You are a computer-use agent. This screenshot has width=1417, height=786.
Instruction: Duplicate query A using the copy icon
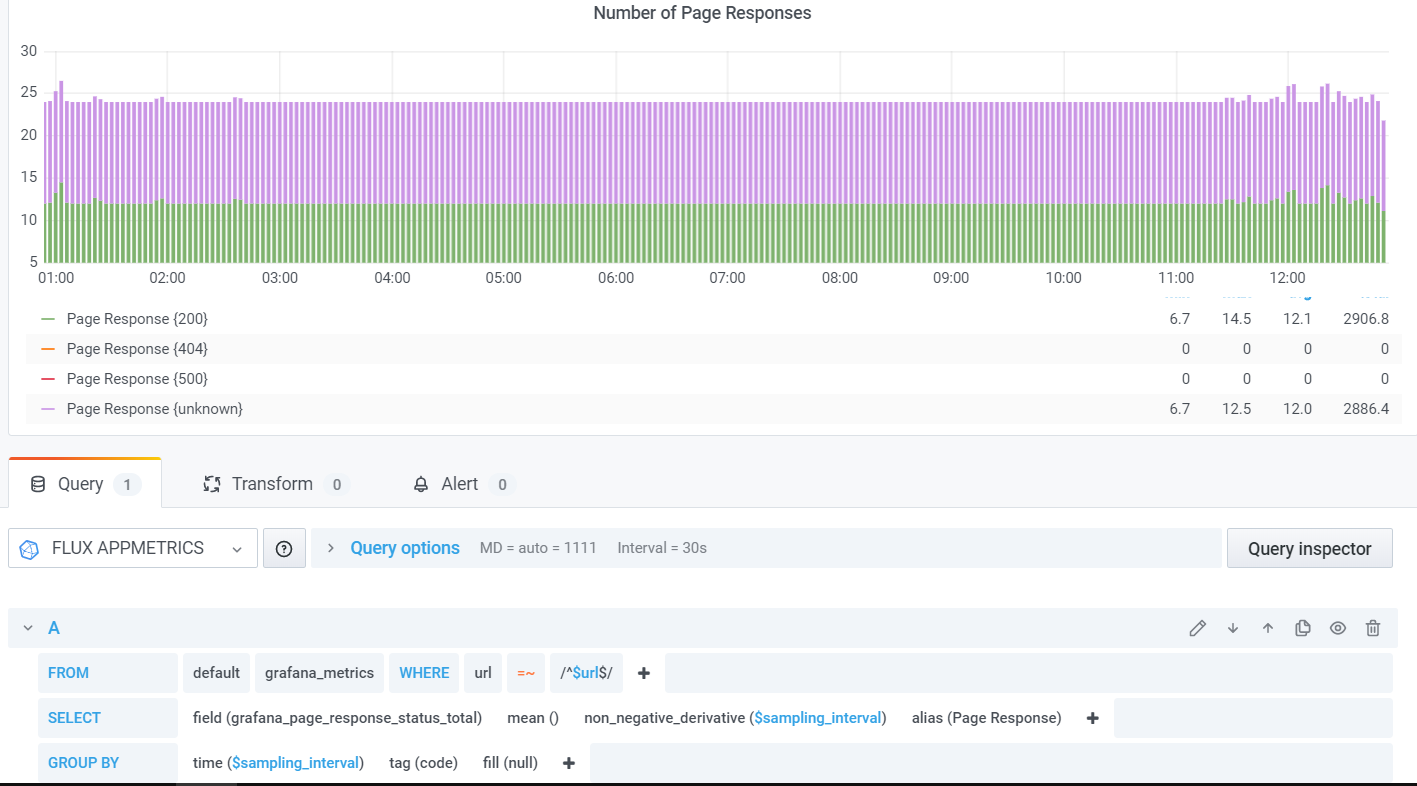[x=1303, y=627]
